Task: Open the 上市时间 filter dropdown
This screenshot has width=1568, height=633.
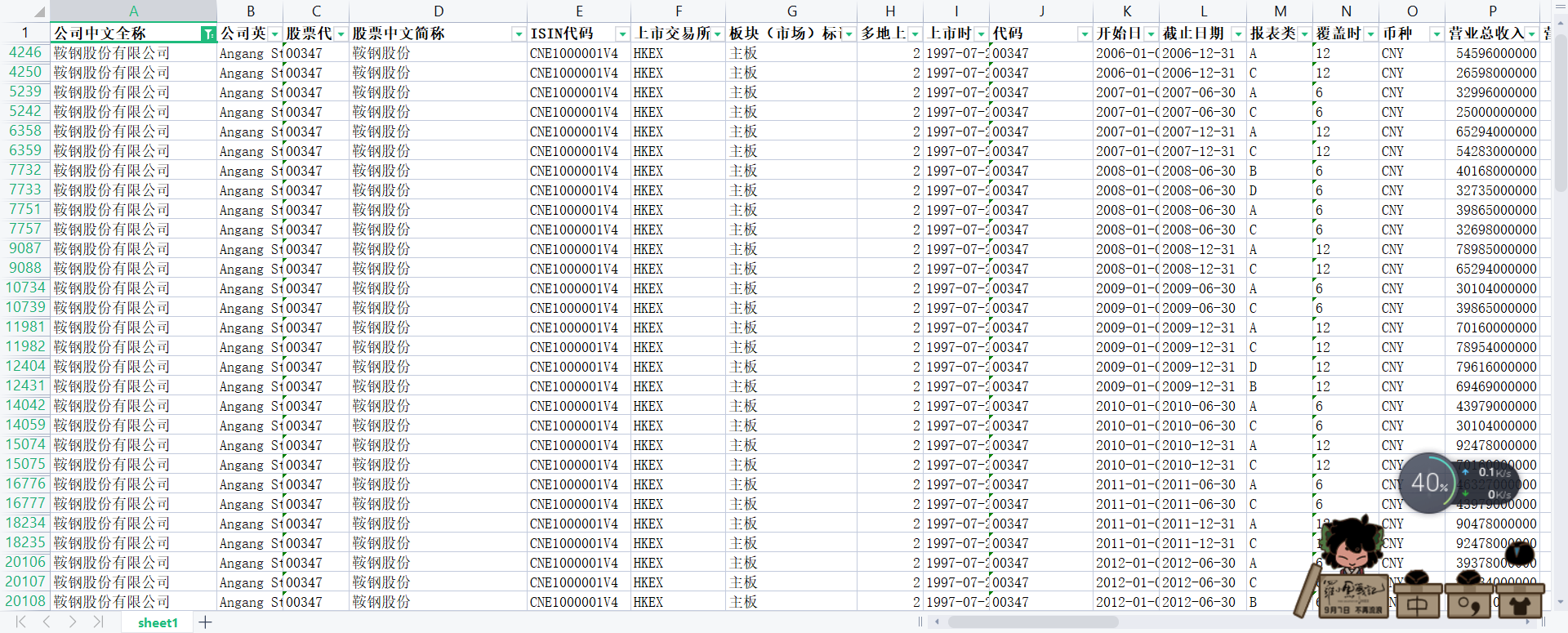Action: tap(982, 34)
